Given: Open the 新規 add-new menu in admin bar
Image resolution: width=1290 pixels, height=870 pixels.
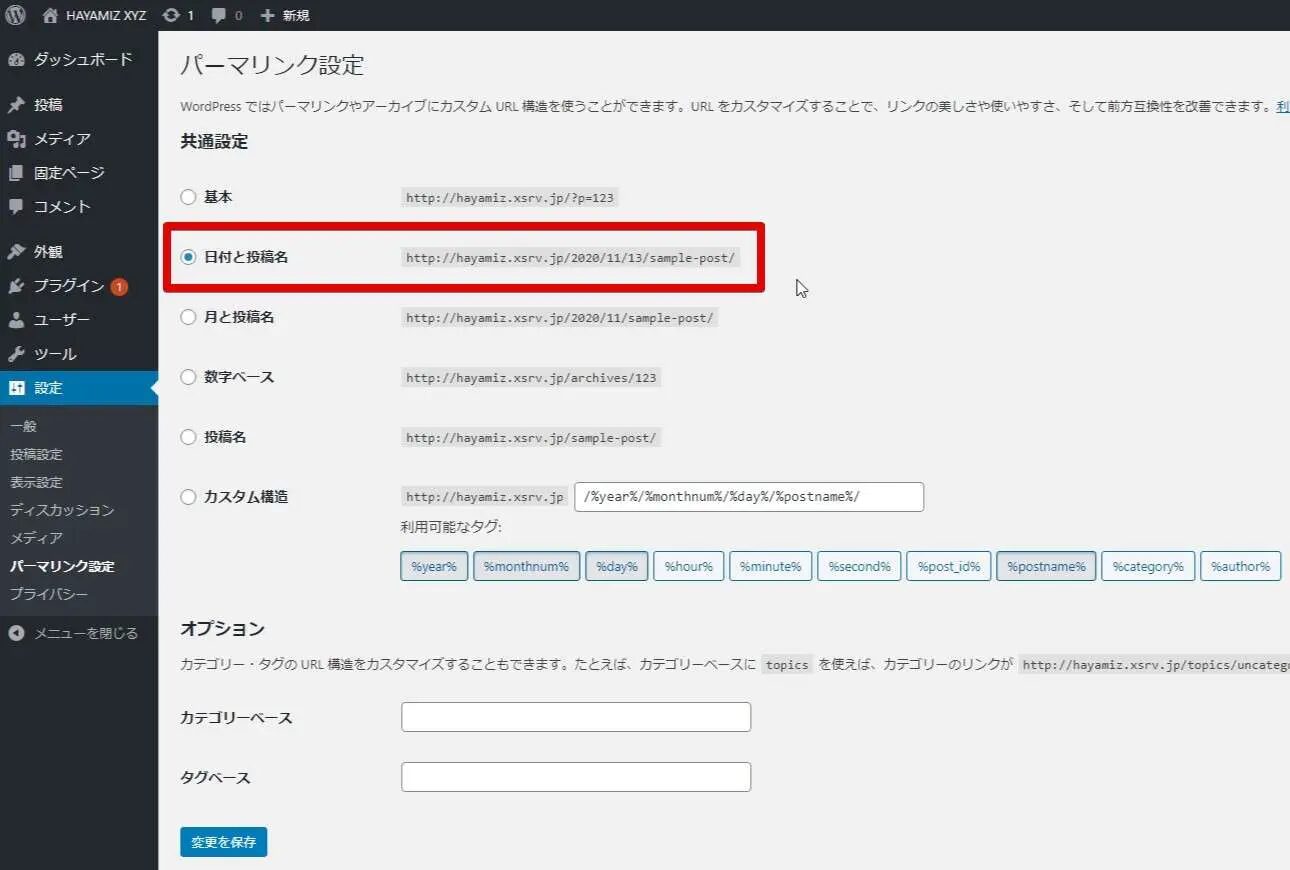Looking at the screenshot, I should (285, 15).
